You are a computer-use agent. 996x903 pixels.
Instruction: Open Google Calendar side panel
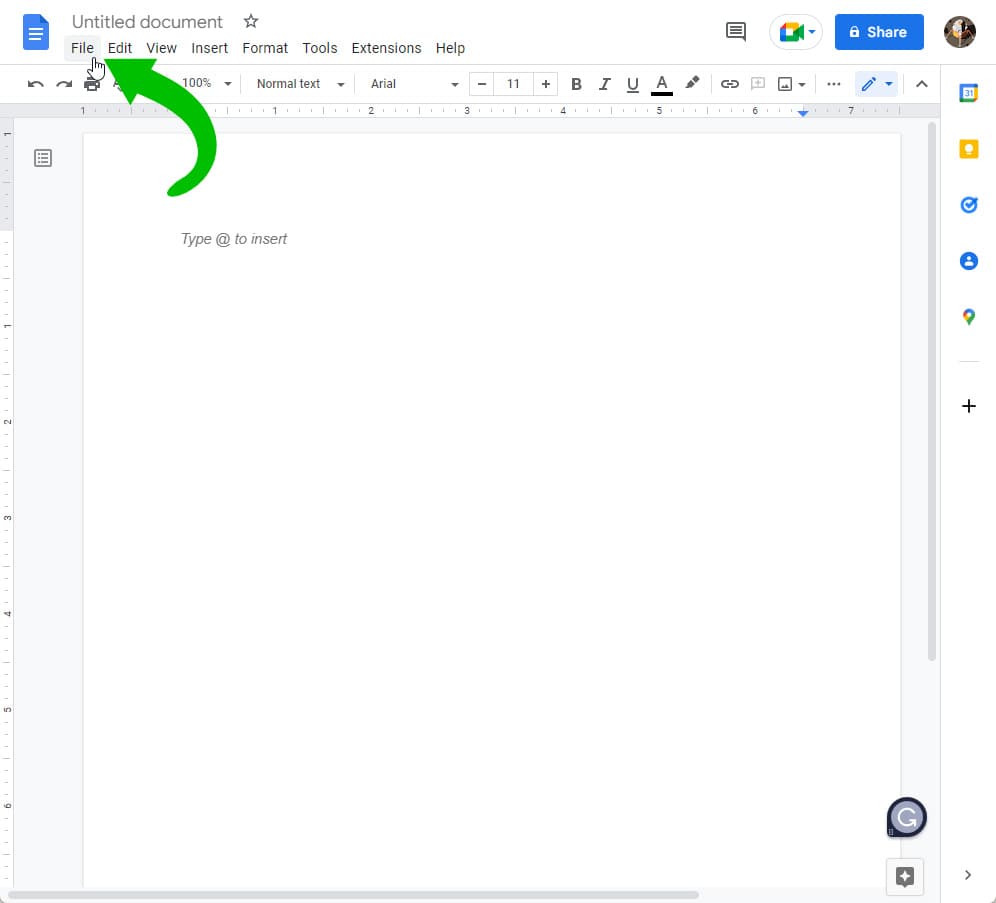tap(967, 92)
